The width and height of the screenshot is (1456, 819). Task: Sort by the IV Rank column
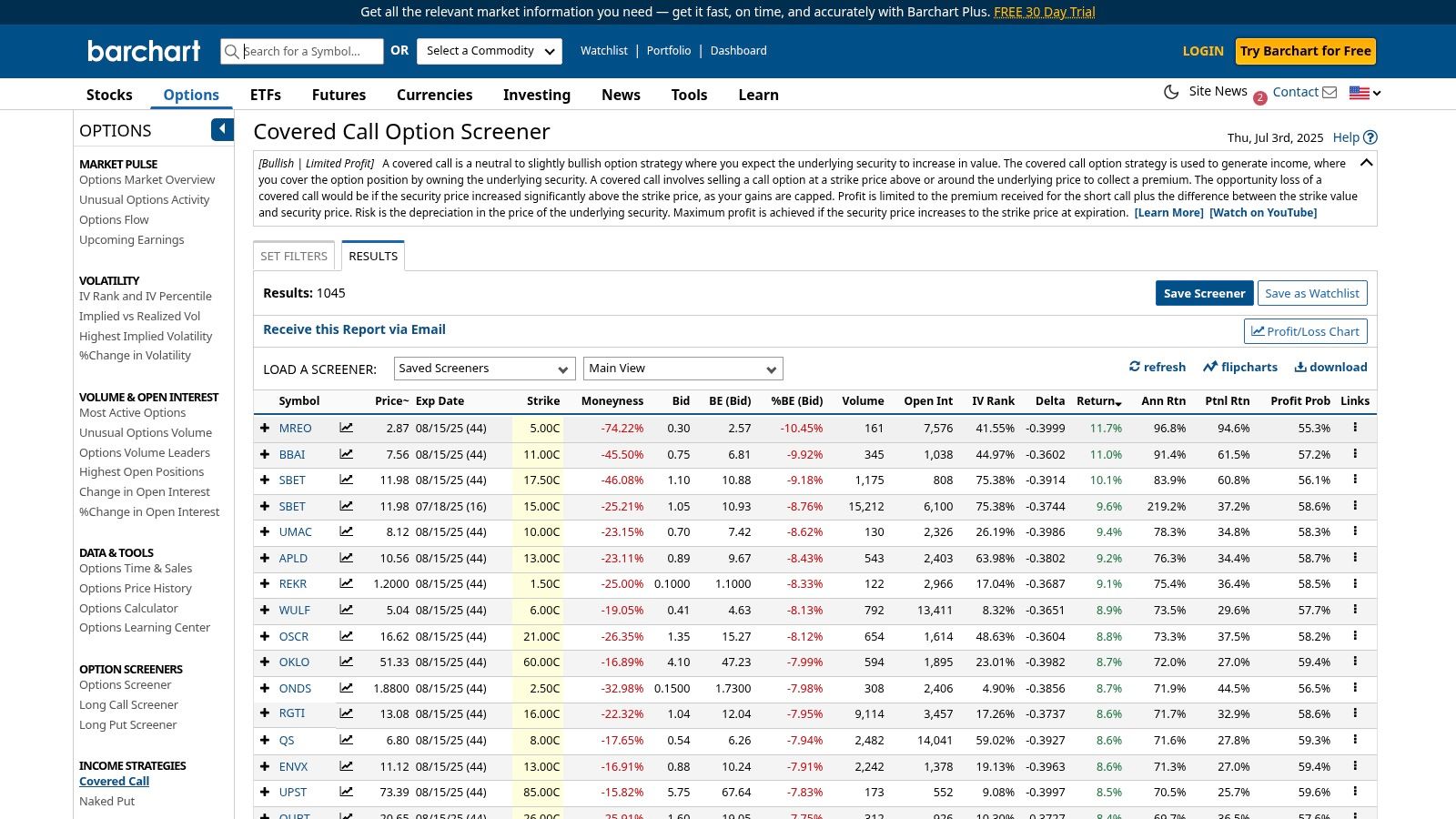(993, 401)
